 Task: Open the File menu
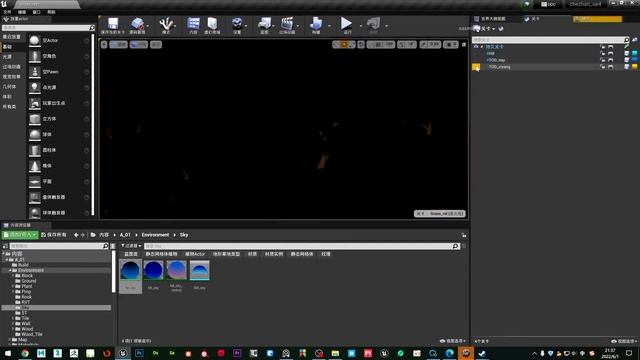pos(7,12)
